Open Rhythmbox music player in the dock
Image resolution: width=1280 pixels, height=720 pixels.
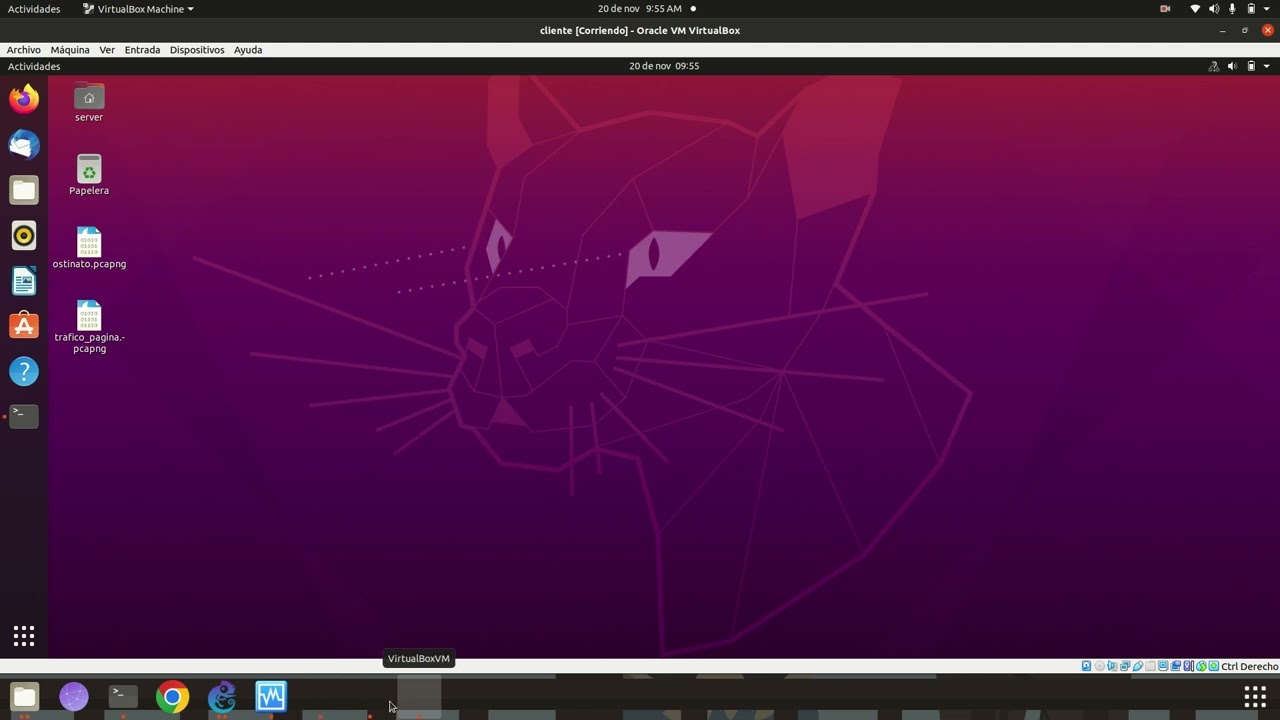(24, 236)
